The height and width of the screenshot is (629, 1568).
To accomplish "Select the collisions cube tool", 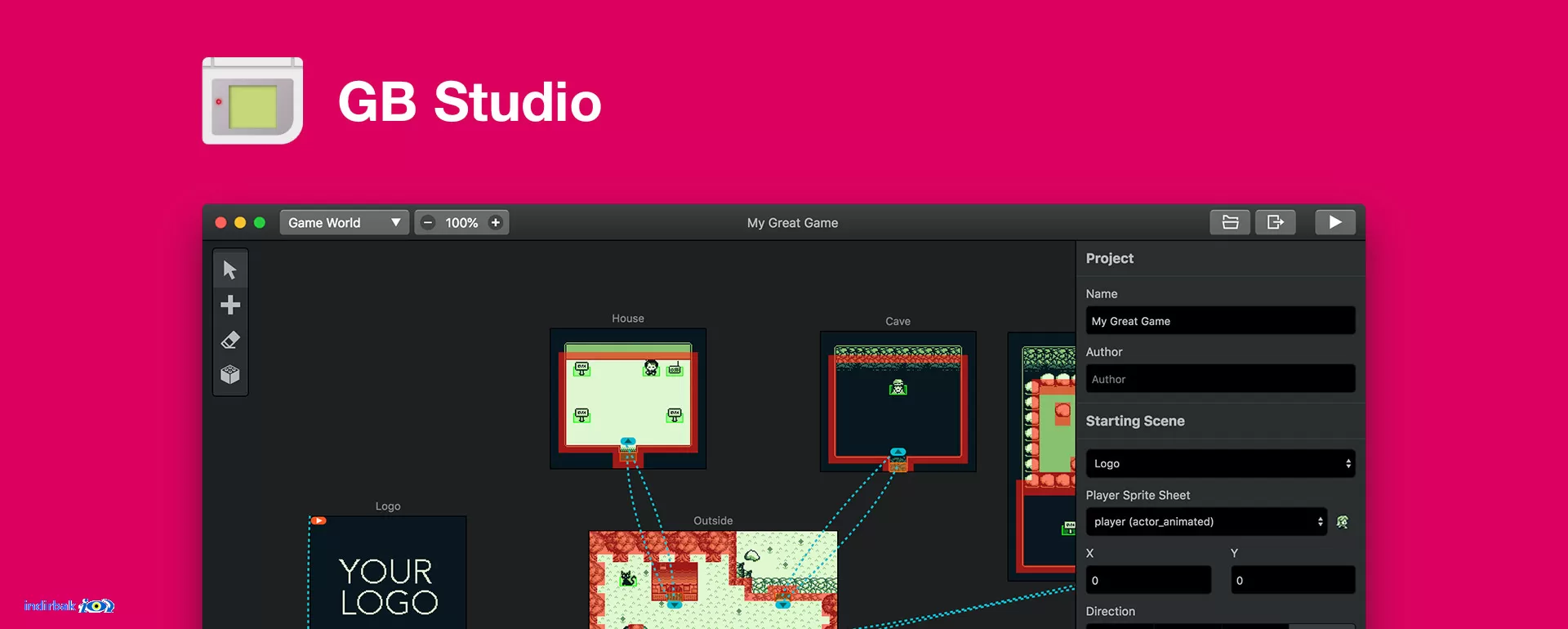I will (230, 375).
